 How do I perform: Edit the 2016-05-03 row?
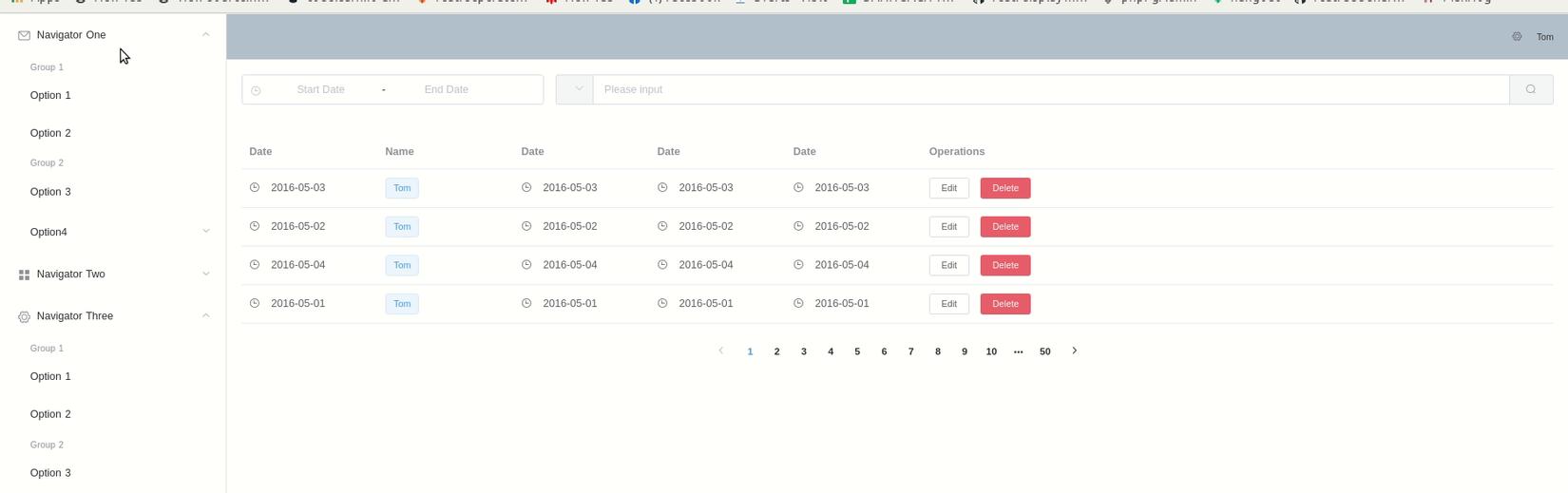(x=948, y=188)
